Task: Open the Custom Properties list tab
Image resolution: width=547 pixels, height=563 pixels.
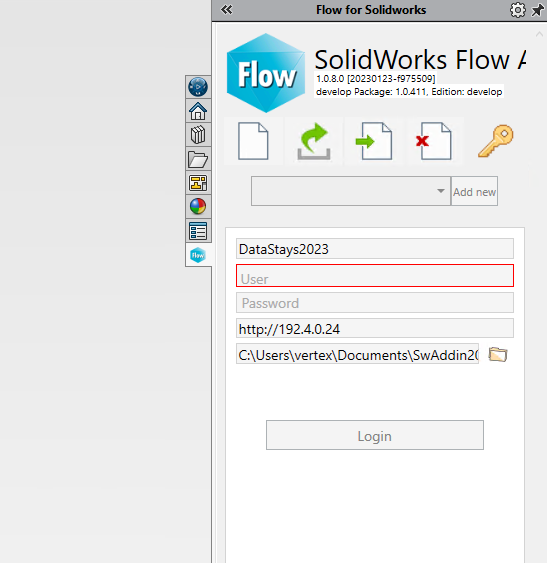Action: (x=198, y=231)
